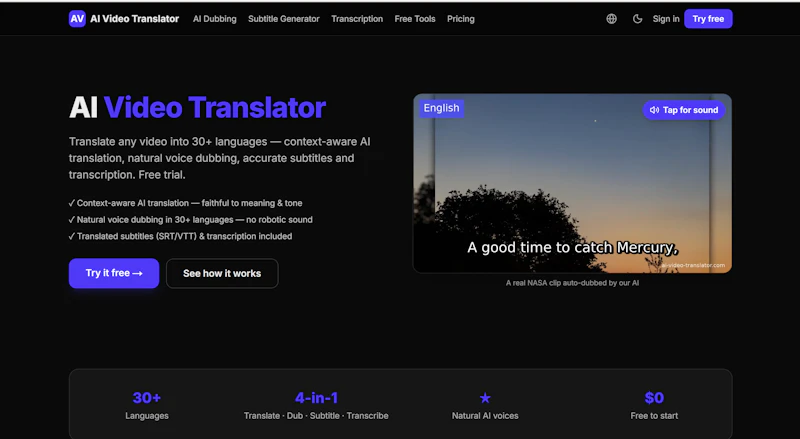Click See how it works button
The height and width of the screenshot is (439, 800).
[222, 273]
